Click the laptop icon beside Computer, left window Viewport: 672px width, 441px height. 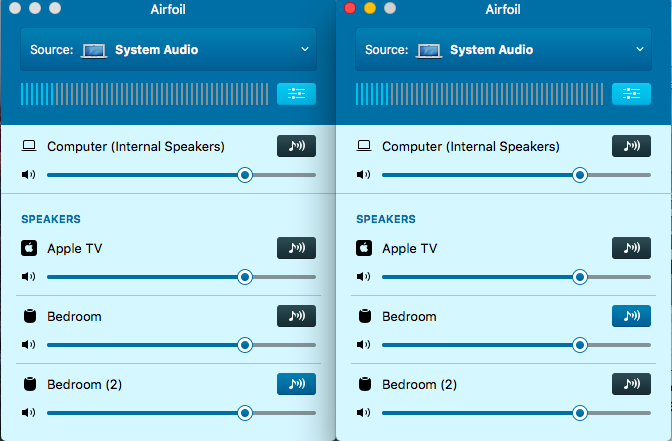(29, 146)
